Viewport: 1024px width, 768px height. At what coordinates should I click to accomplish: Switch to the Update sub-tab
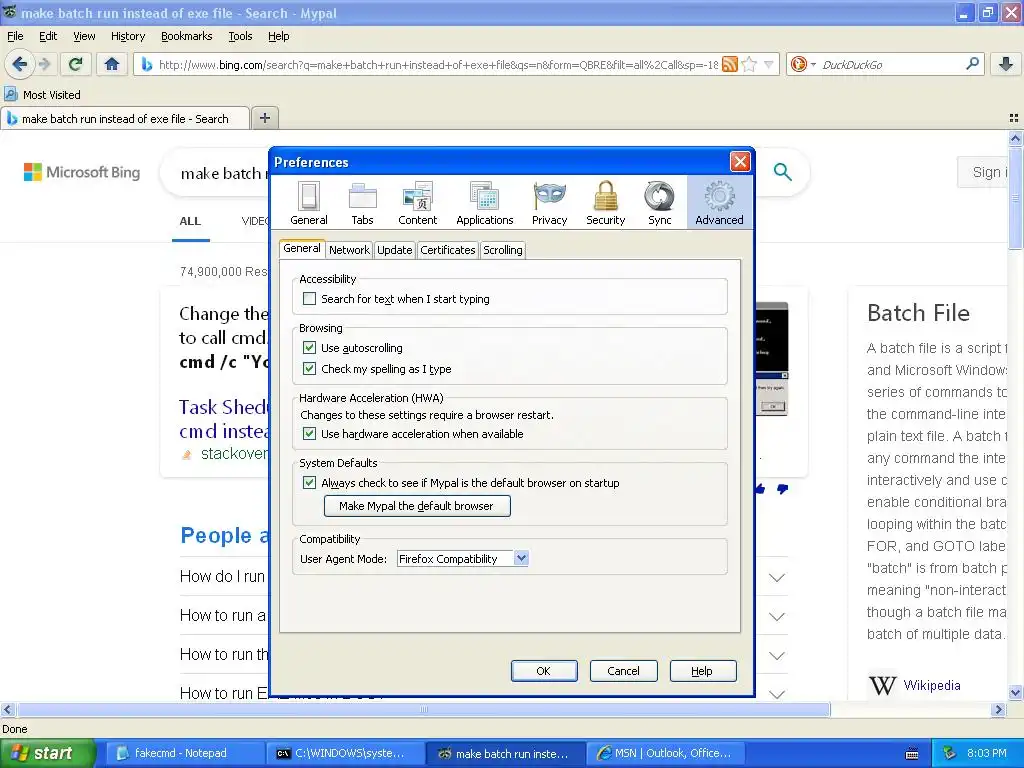click(394, 249)
